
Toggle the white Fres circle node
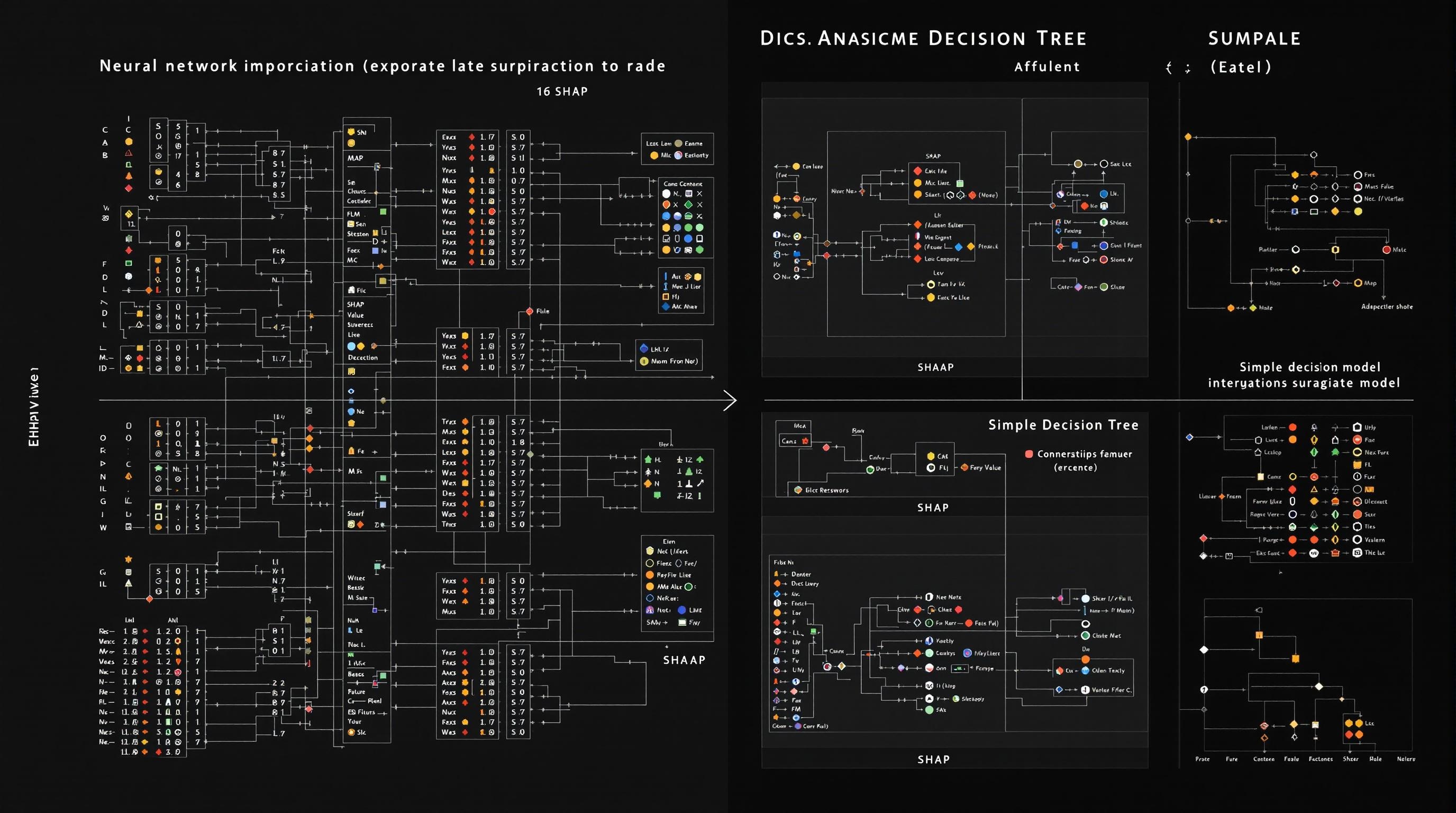1358,175
